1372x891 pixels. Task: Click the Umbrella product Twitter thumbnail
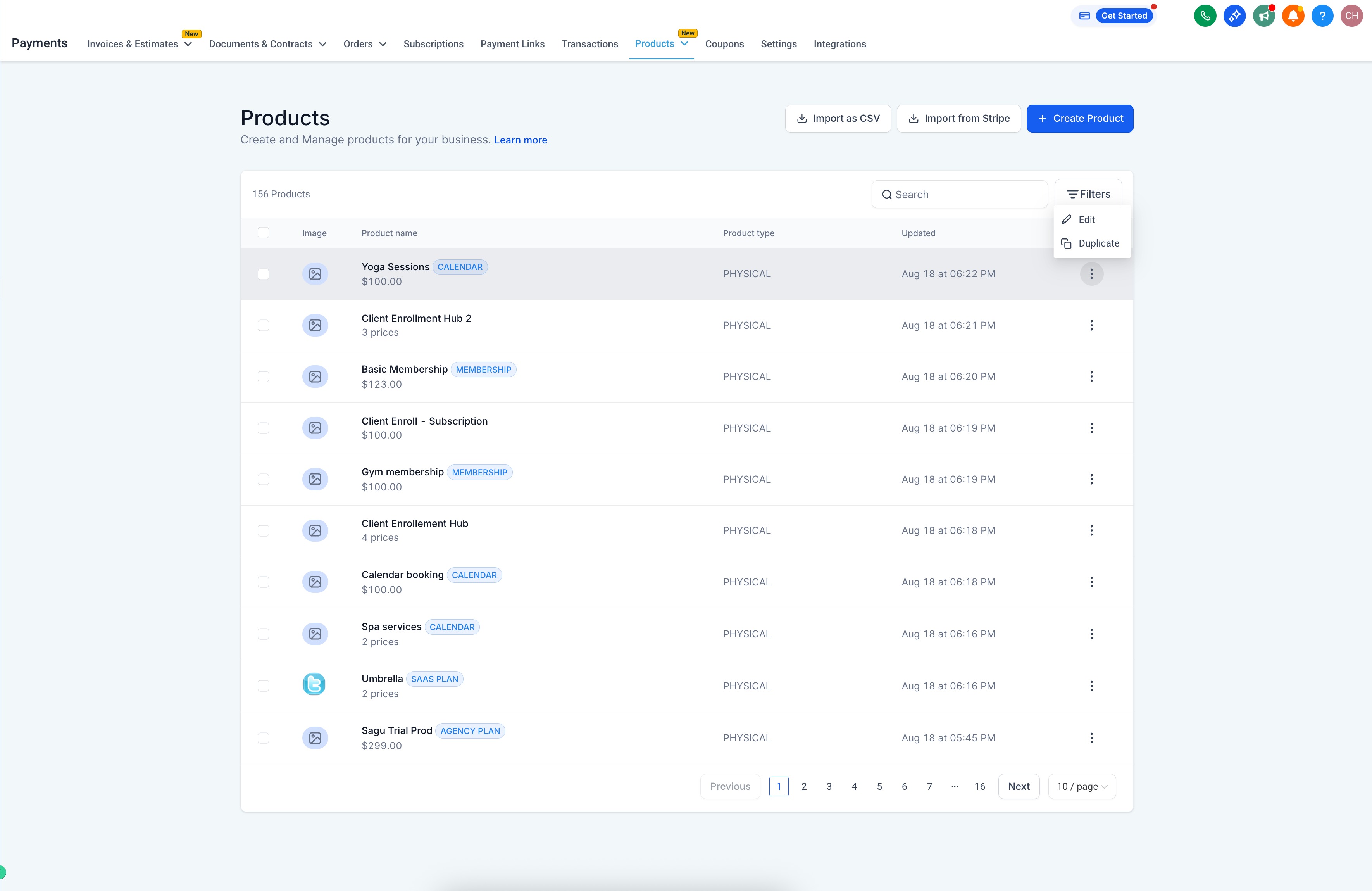click(314, 685)
